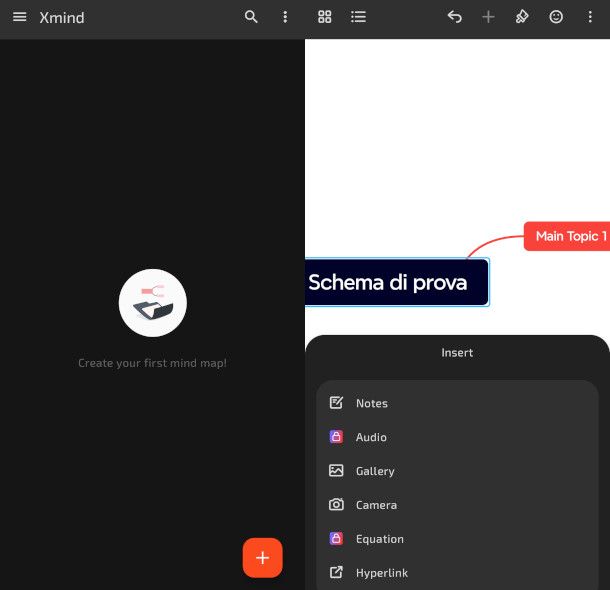Switch to grid view icon
The height and width of the screenshot is (590, 610).
(324, 17)
